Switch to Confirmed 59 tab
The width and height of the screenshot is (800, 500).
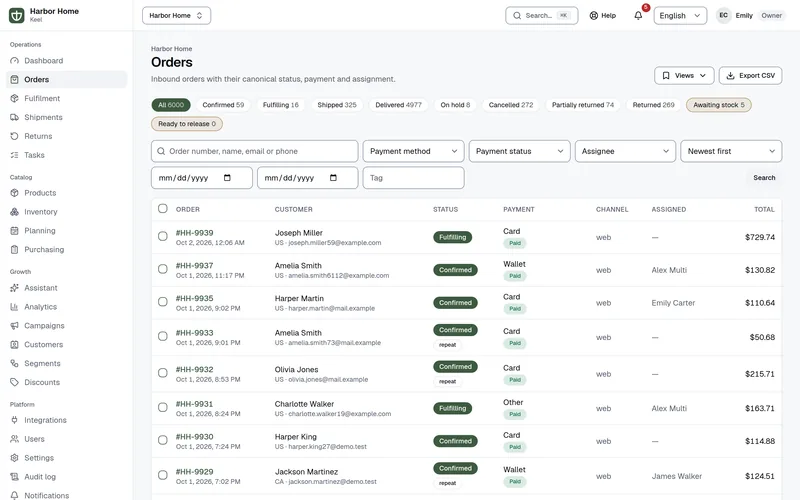point(223,105)
